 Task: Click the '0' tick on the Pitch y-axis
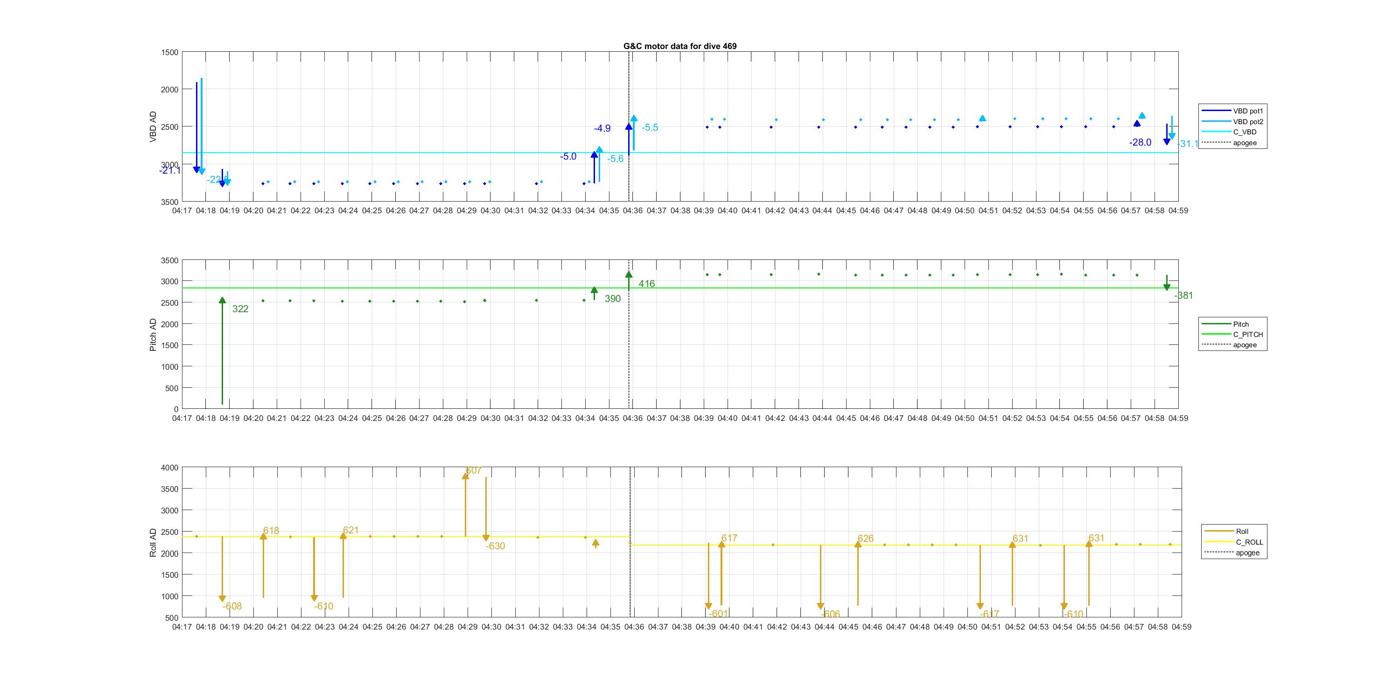coord(176,409)
